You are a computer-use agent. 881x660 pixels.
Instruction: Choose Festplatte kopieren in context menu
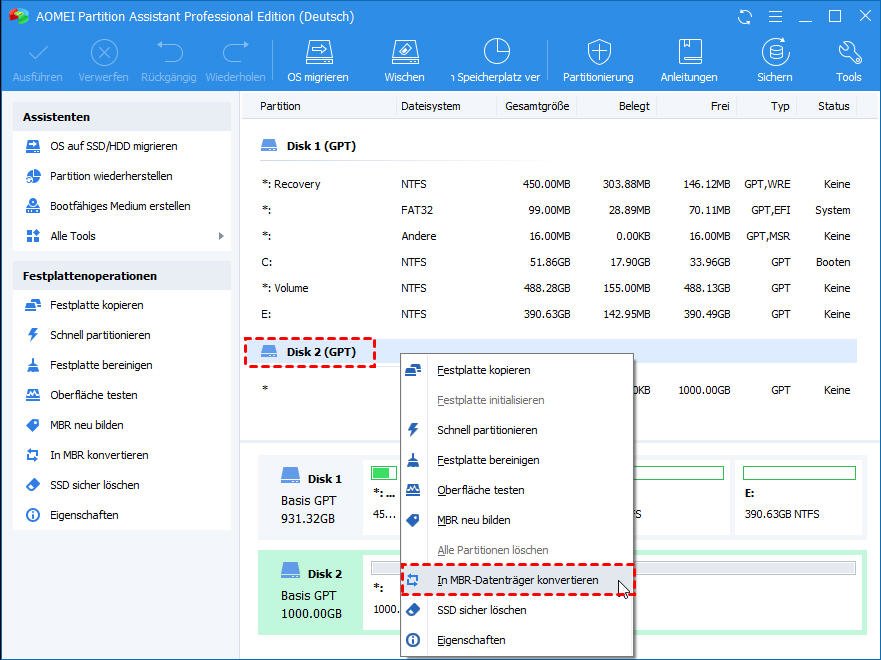(483, 370)
